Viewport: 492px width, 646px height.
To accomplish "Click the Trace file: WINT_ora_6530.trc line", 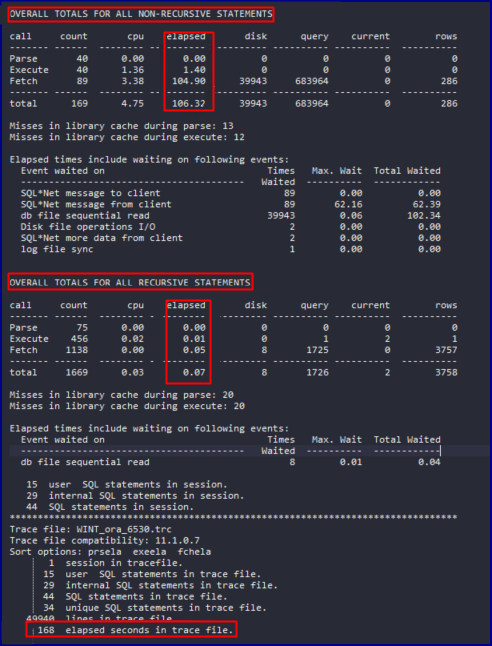I will point(91,529).
